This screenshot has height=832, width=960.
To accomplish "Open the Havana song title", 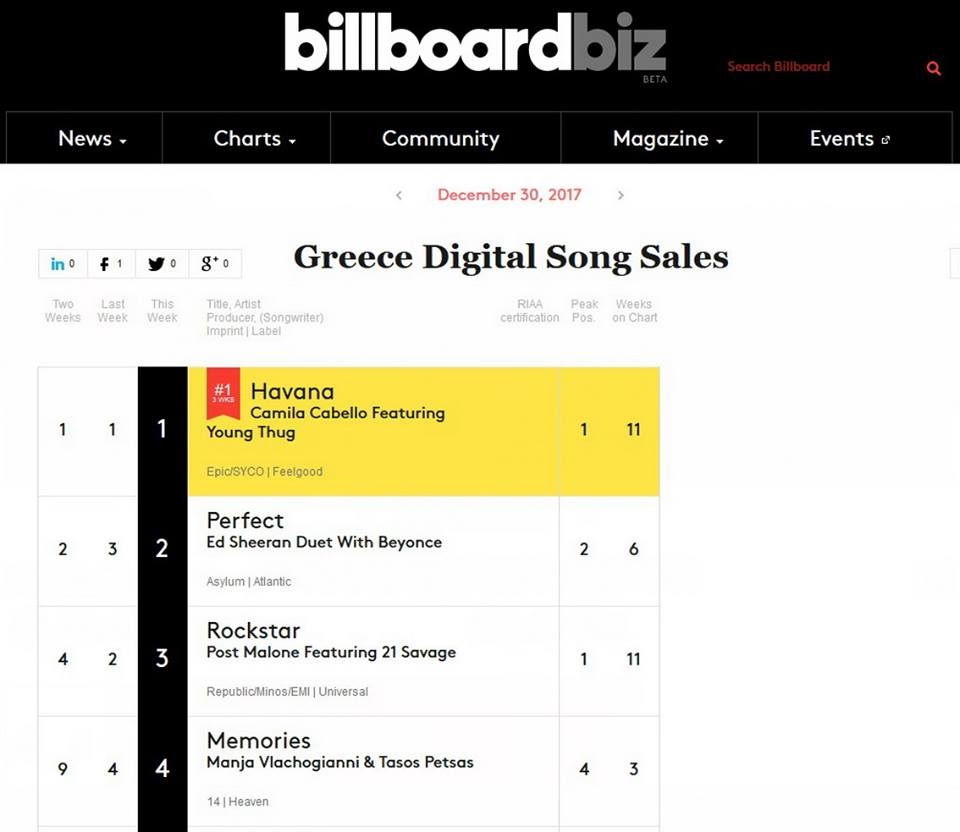I will click(x=293, y=391).
